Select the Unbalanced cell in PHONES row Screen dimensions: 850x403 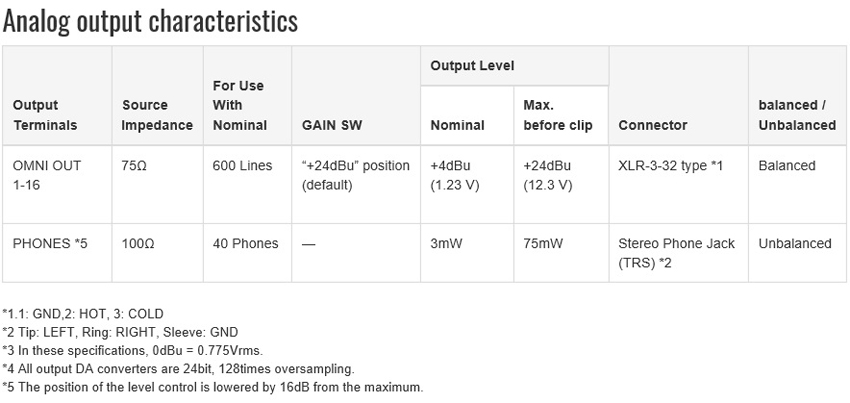coord(798,253)
